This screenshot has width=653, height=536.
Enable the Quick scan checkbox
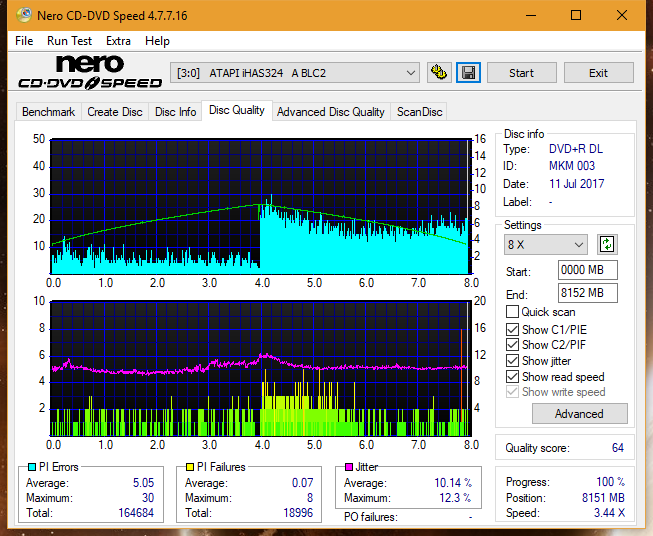512,312
